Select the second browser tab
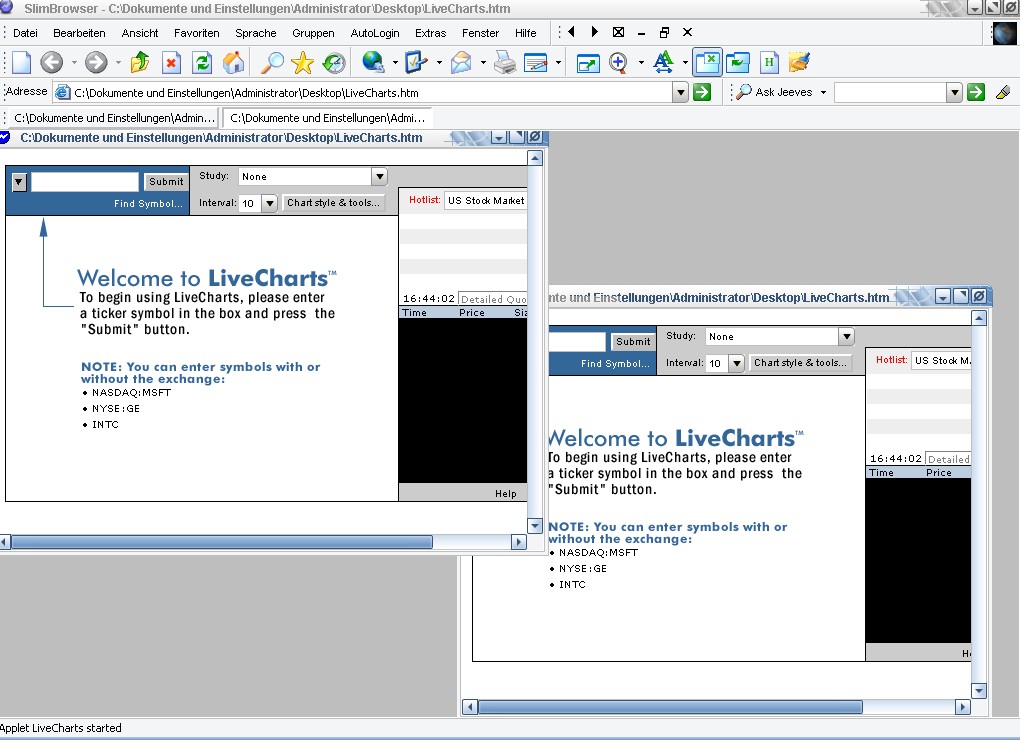Screen dimensions: 1020x740 (327, 118)
